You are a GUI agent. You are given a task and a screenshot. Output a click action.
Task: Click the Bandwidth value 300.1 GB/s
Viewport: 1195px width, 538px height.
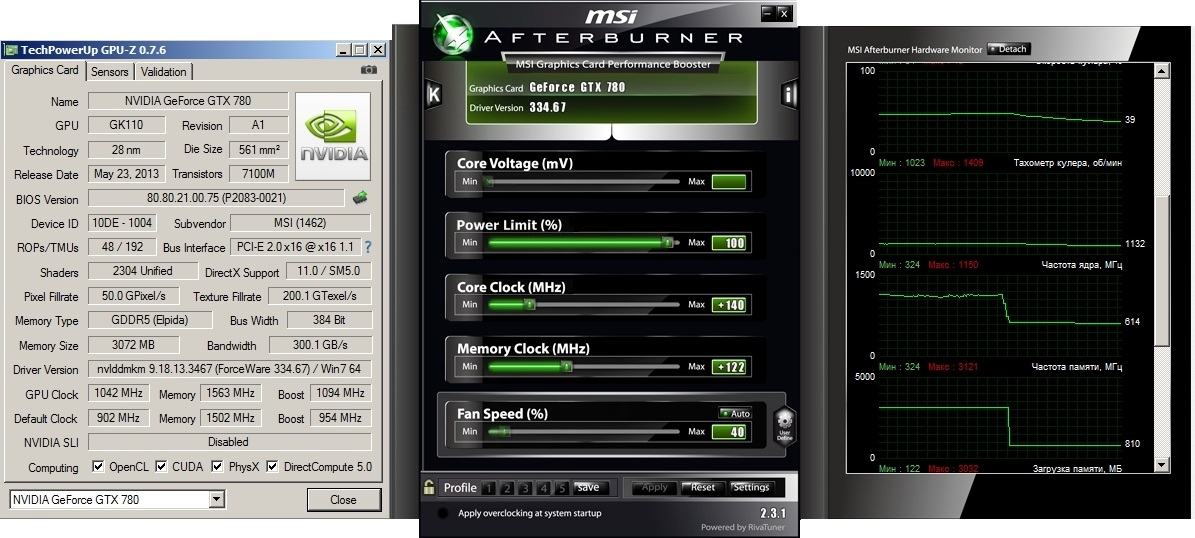coord(320,344)
